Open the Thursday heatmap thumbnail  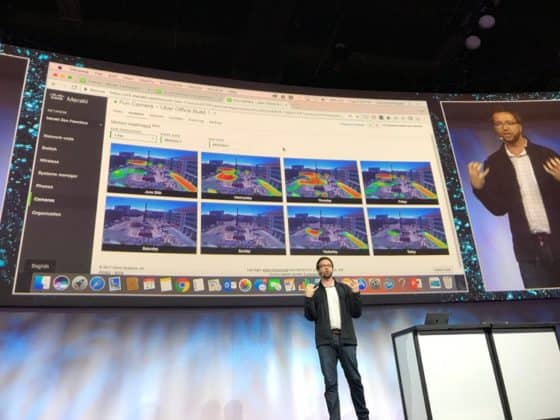(322, 181)
